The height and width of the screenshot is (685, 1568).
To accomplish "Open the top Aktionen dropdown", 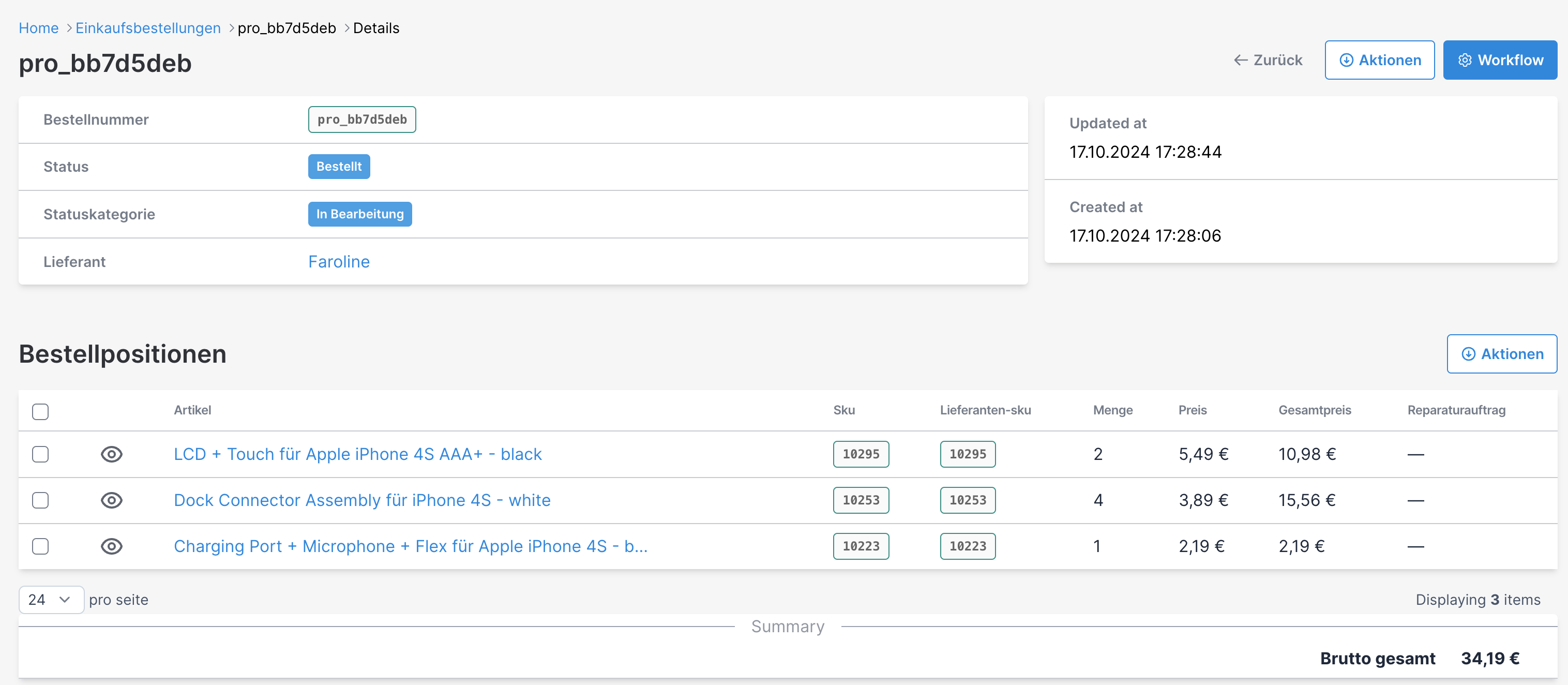I will pos(1379,61).
